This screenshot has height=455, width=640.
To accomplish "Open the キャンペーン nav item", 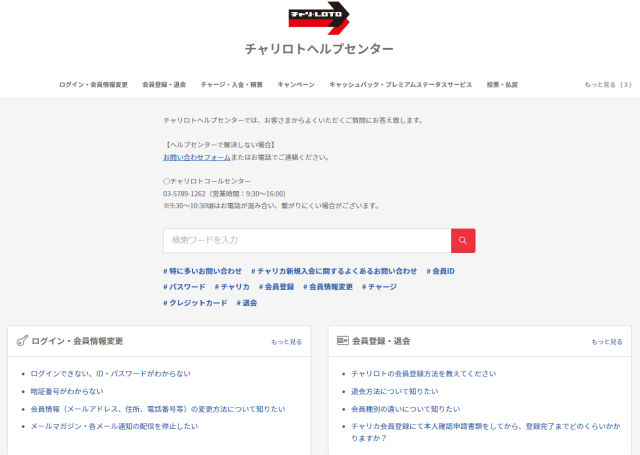I will coord(296,84).
